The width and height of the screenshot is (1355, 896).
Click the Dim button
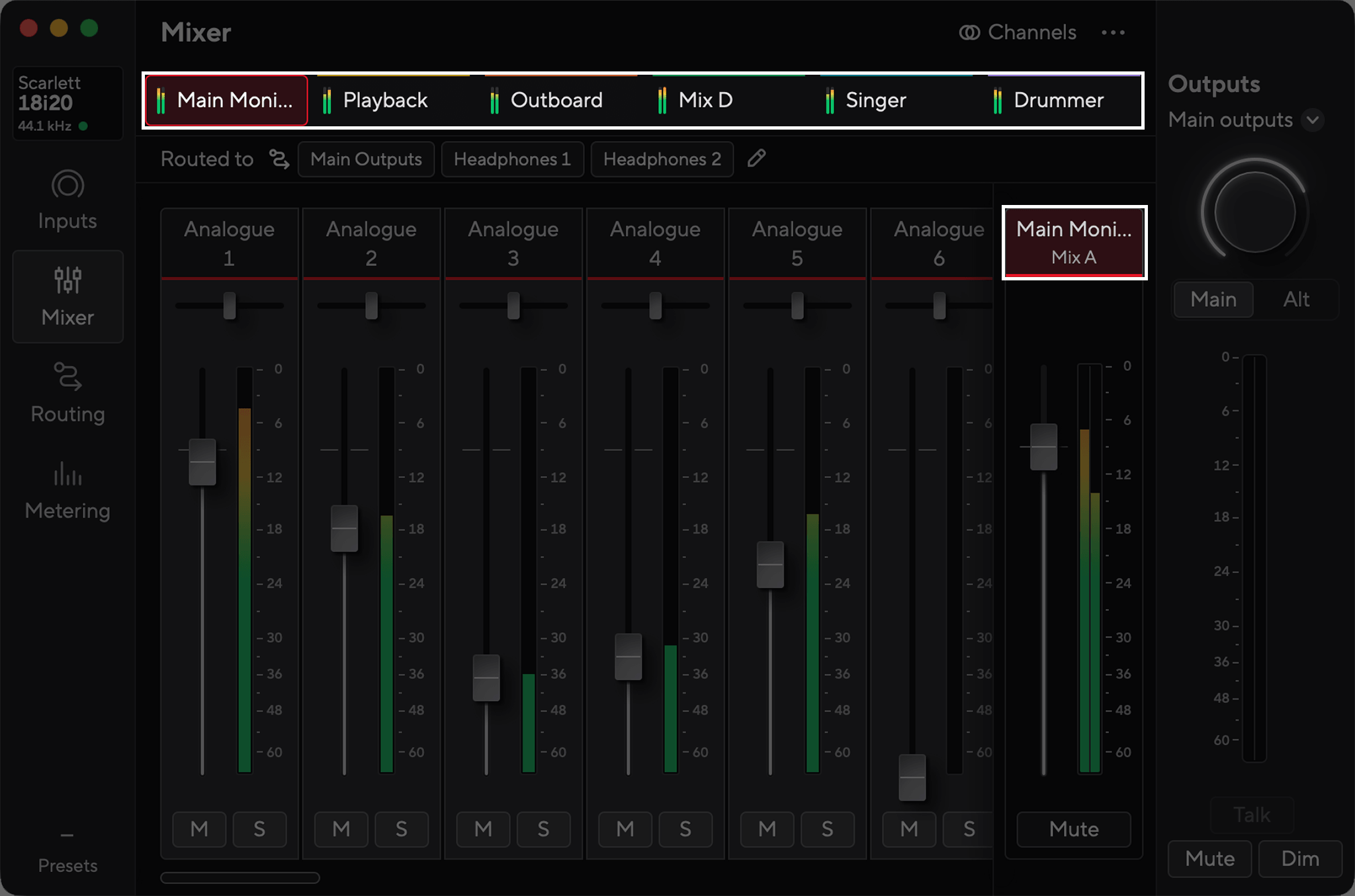(x=1300, y=858)
